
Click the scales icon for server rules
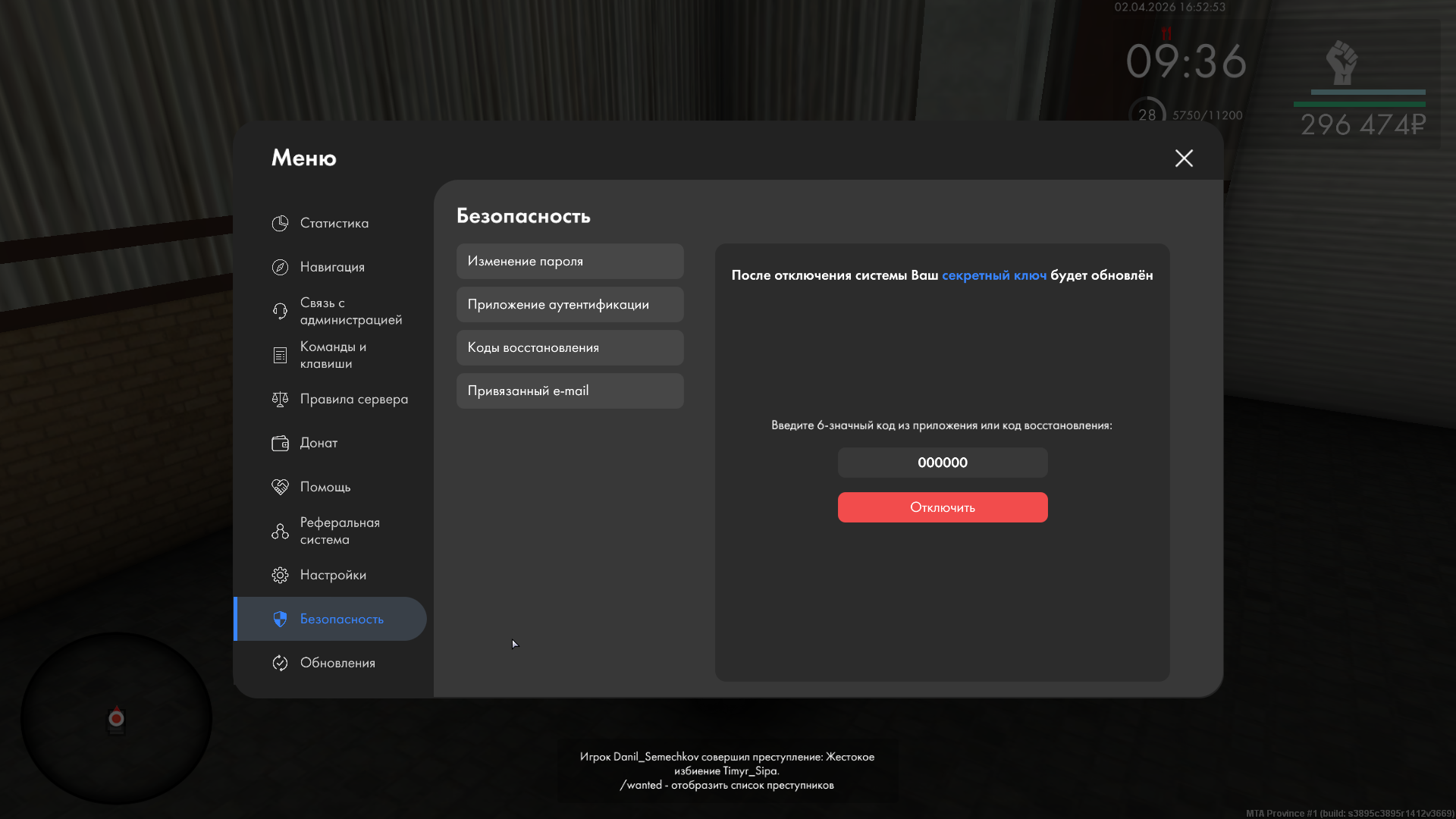click(280, 399)
